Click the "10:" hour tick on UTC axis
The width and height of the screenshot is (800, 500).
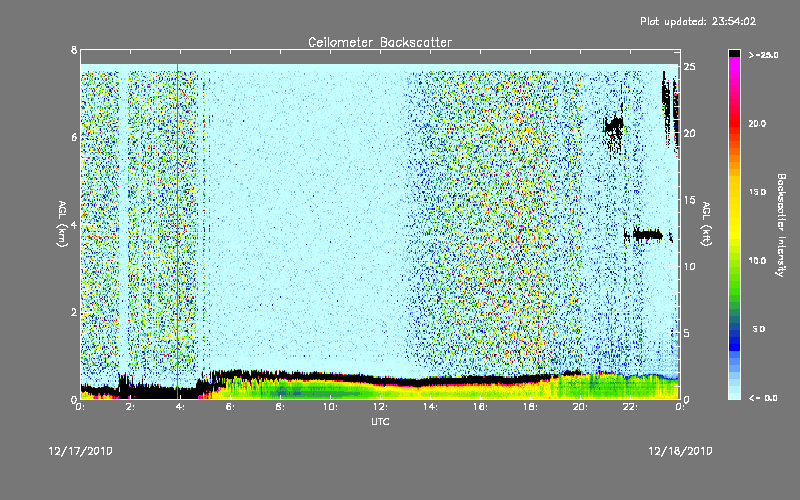330,407
